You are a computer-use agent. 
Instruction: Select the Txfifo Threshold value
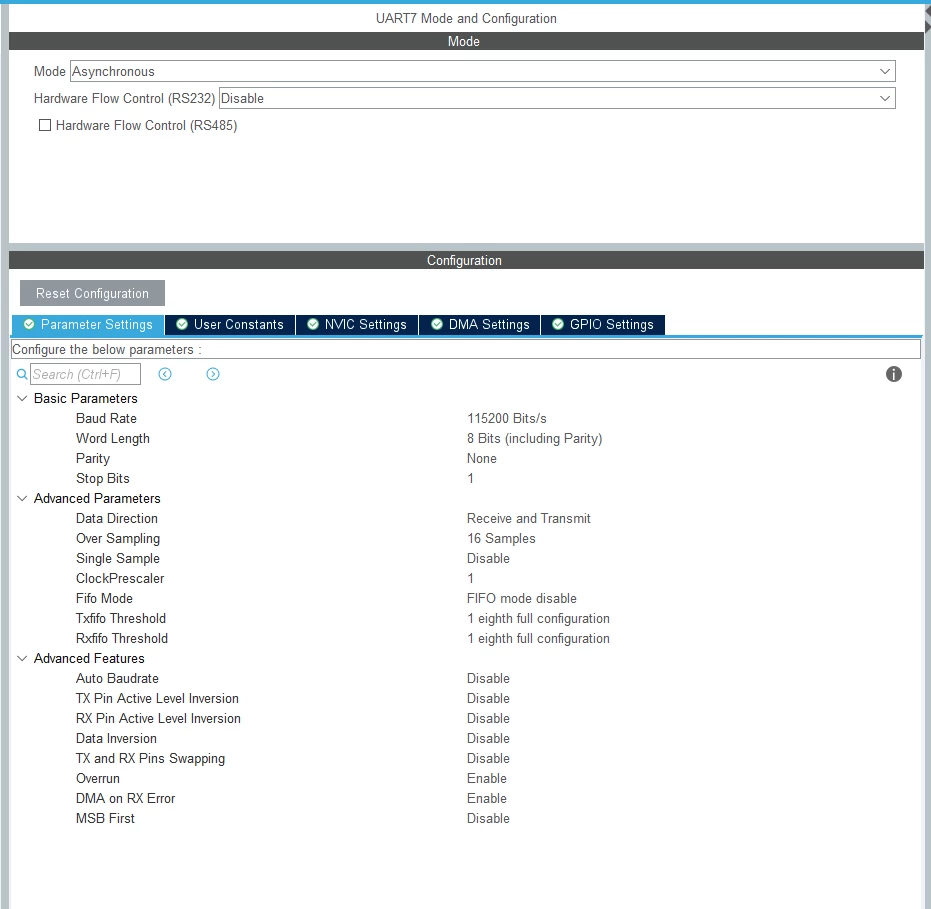pyautogui.click(x=538, y=619)
